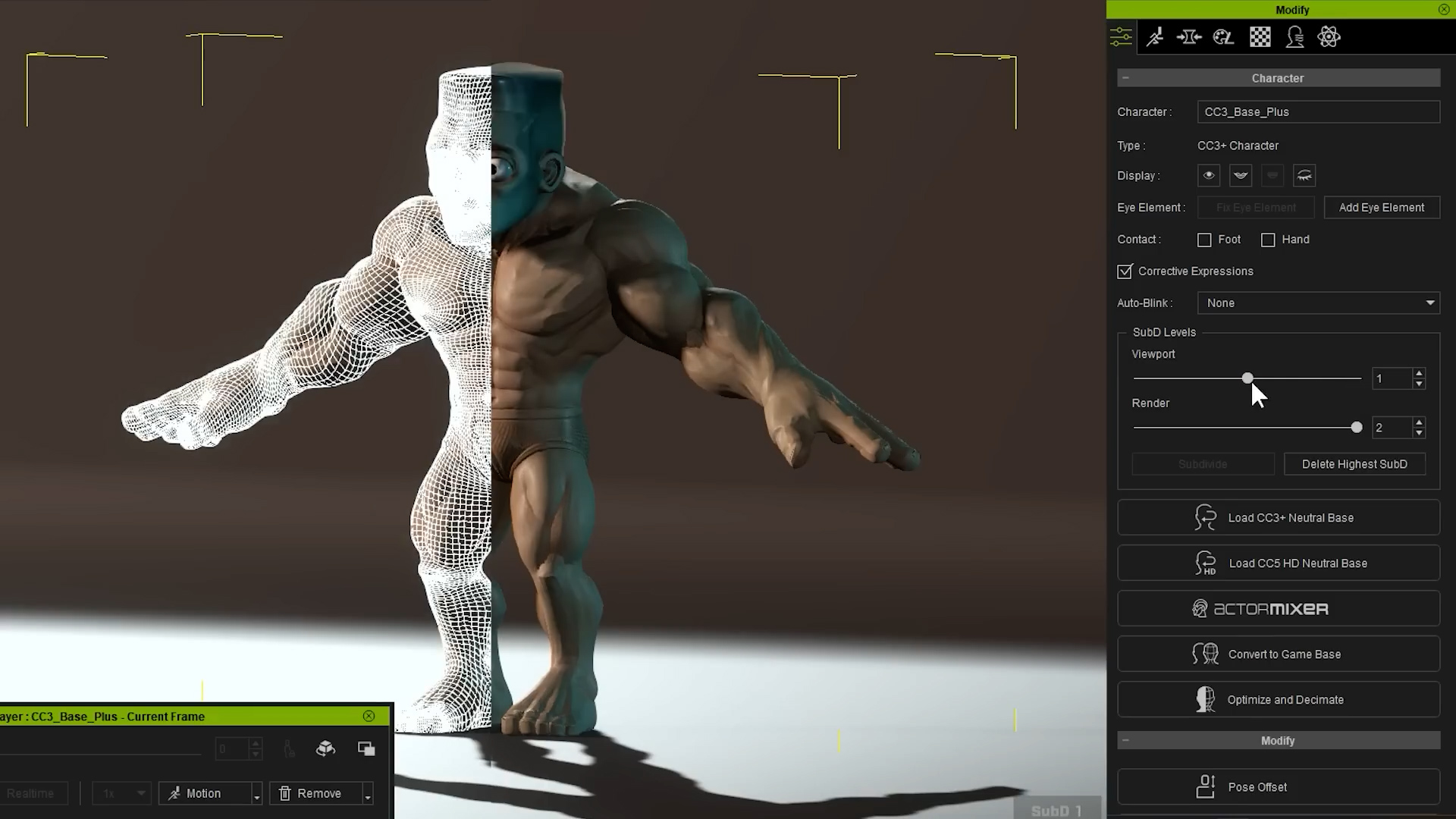Viewport: 1456px width, 819px height.
Task: Open the Auto-Blink dropdown
Action: click(1319, 303)
